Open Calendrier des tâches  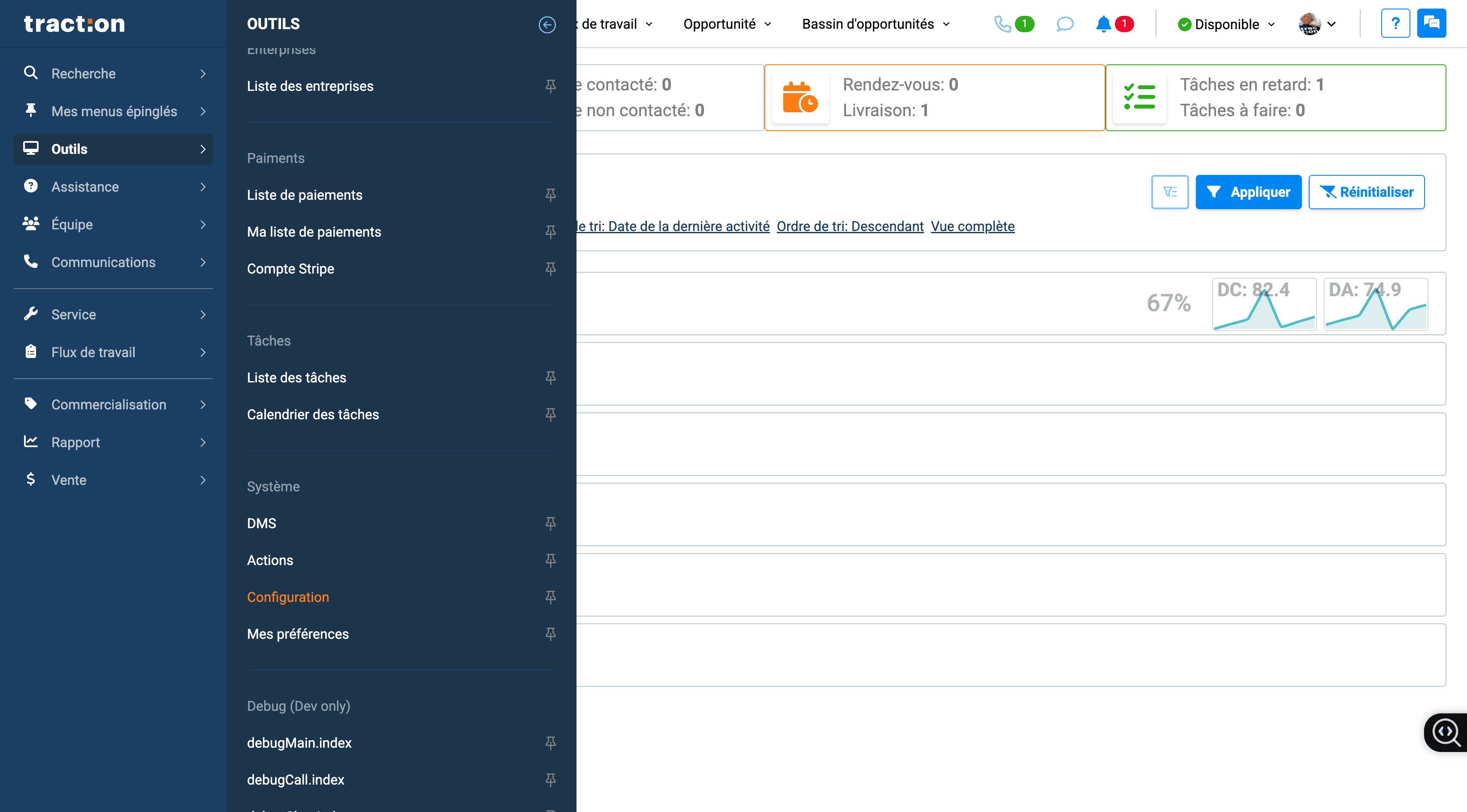313,414
